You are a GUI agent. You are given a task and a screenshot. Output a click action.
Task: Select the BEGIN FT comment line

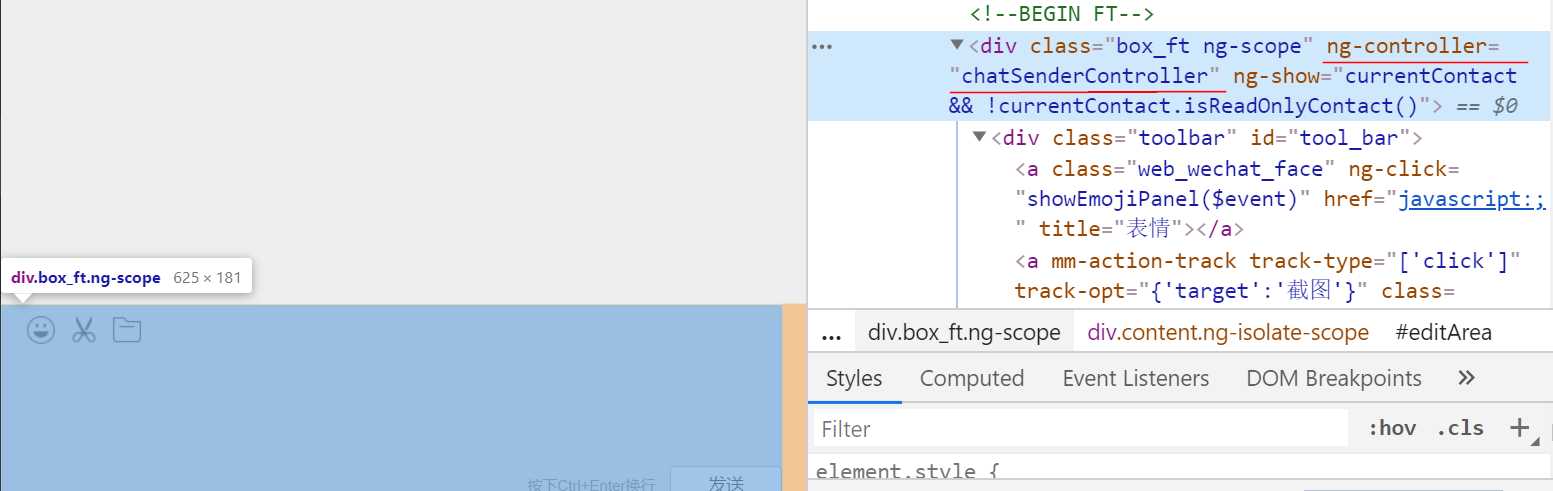pos(1062,14)
